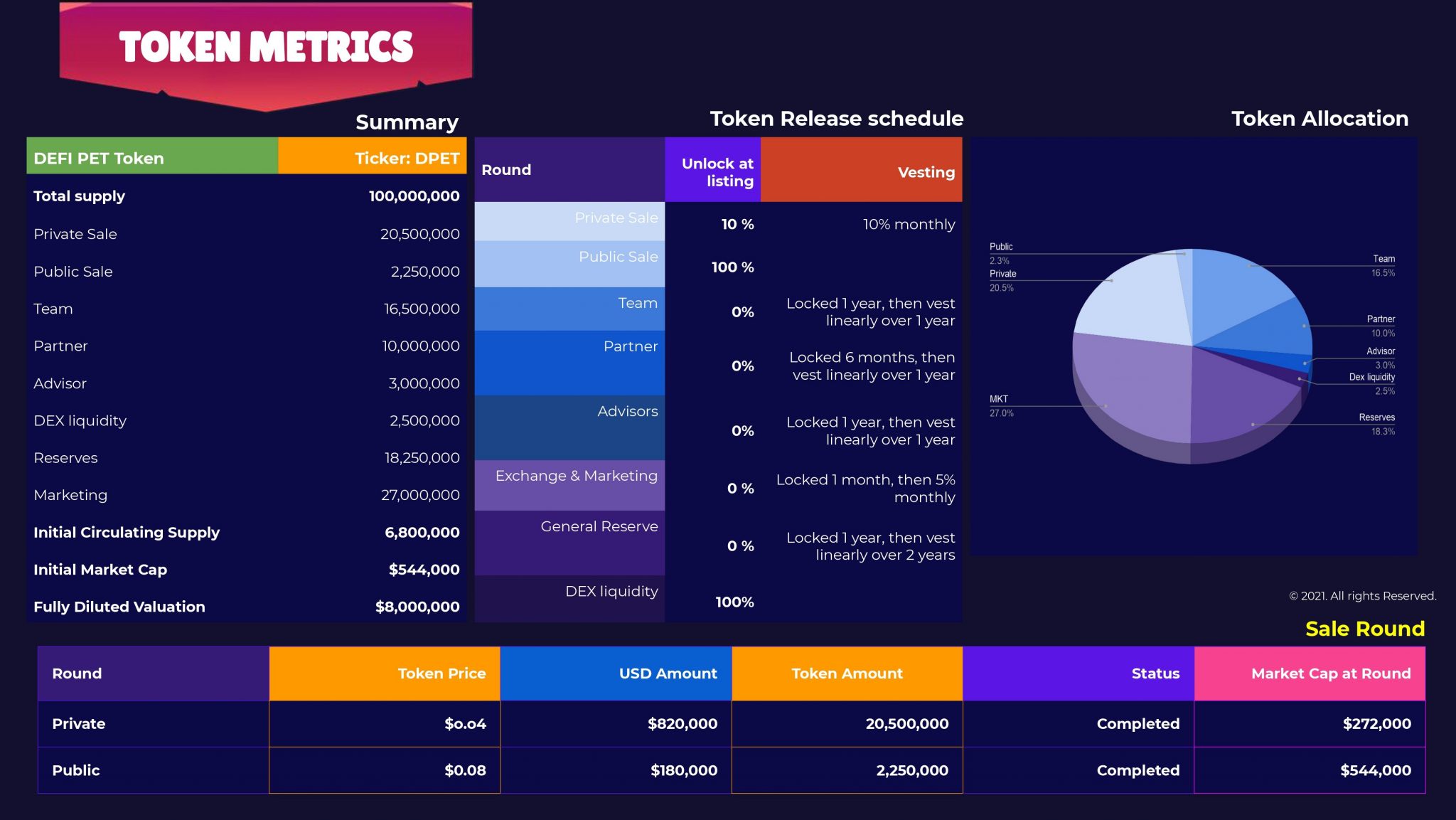Select Market Cap at Round header

[1310, 673]
